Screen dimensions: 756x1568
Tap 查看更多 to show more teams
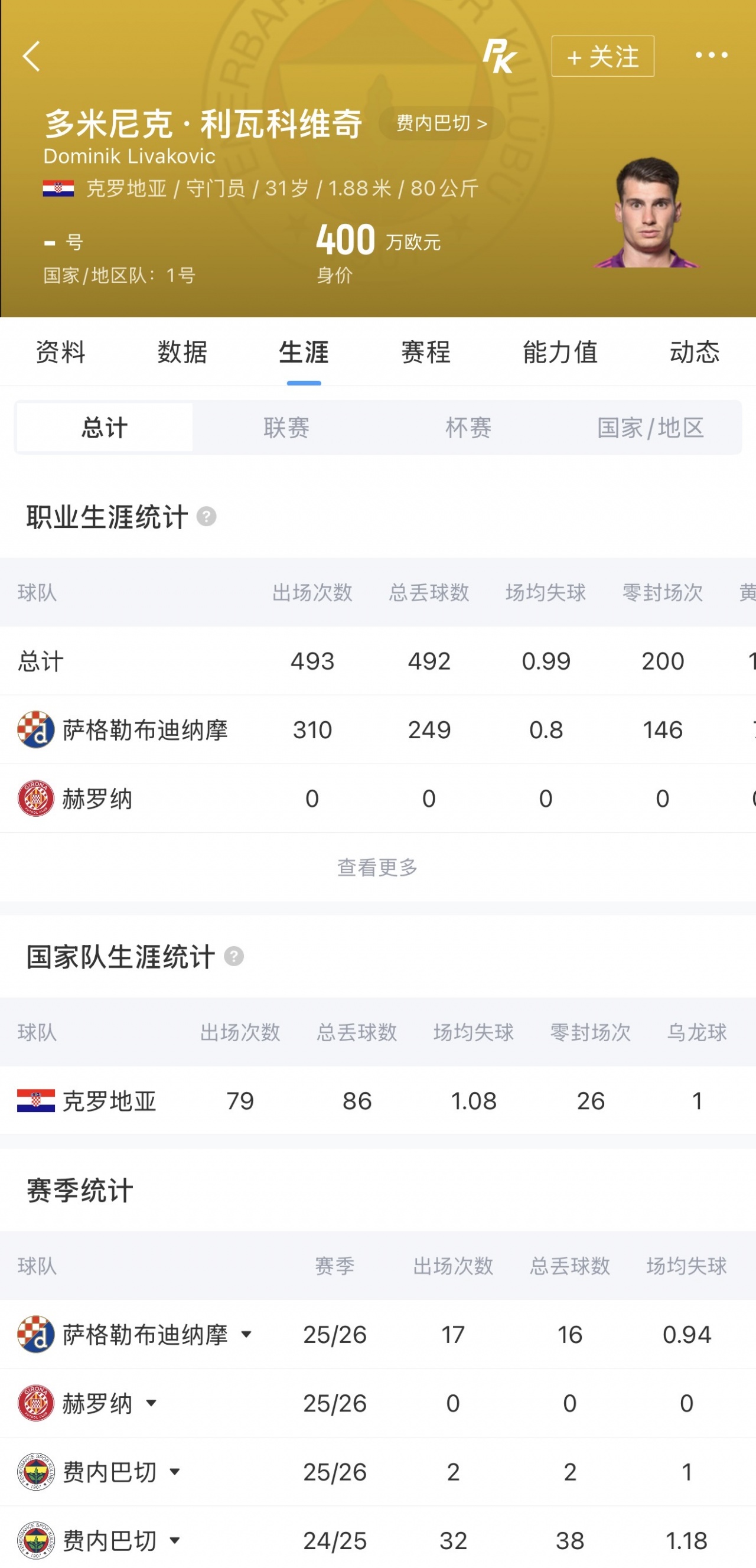[x=377, y=867]
